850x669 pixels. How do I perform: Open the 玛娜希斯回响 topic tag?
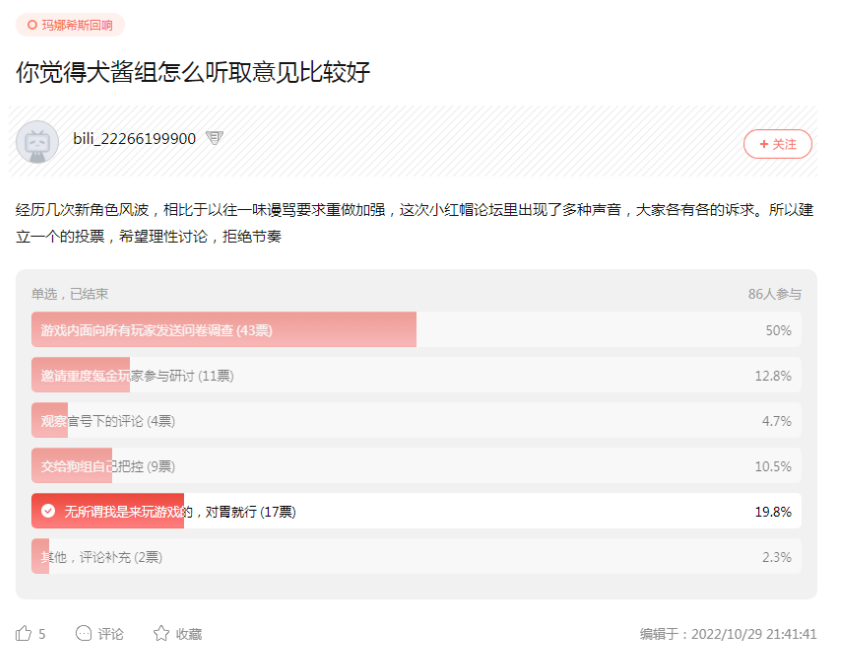click(70, 25)
